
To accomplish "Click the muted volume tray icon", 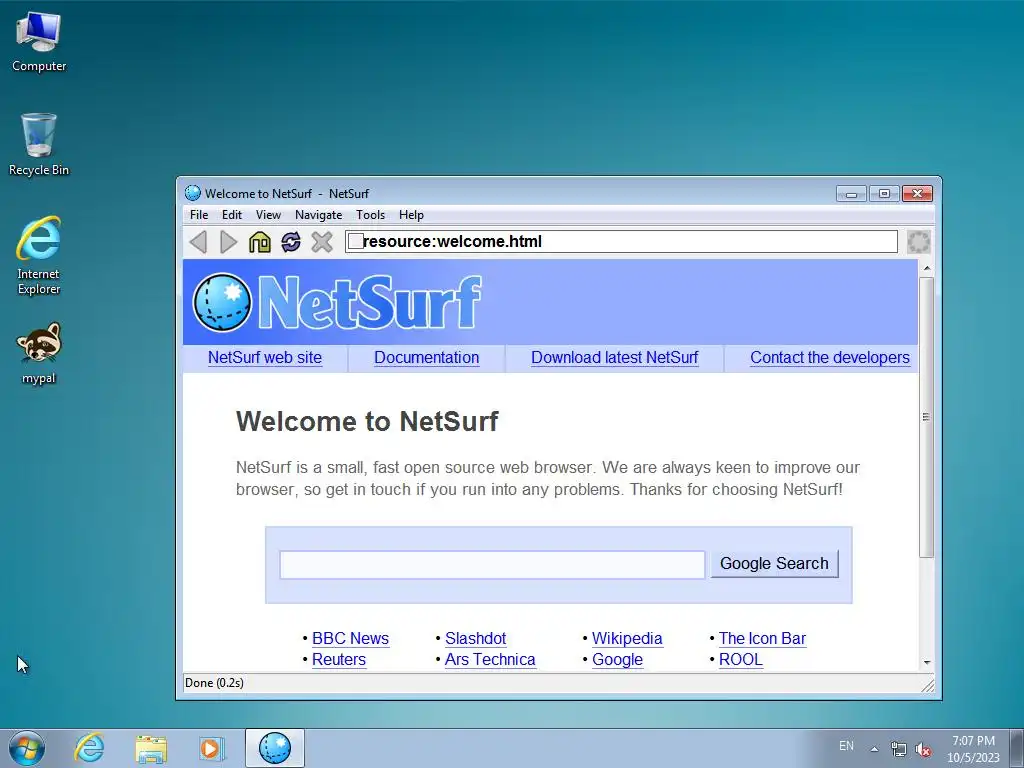I will pos(923,750).
